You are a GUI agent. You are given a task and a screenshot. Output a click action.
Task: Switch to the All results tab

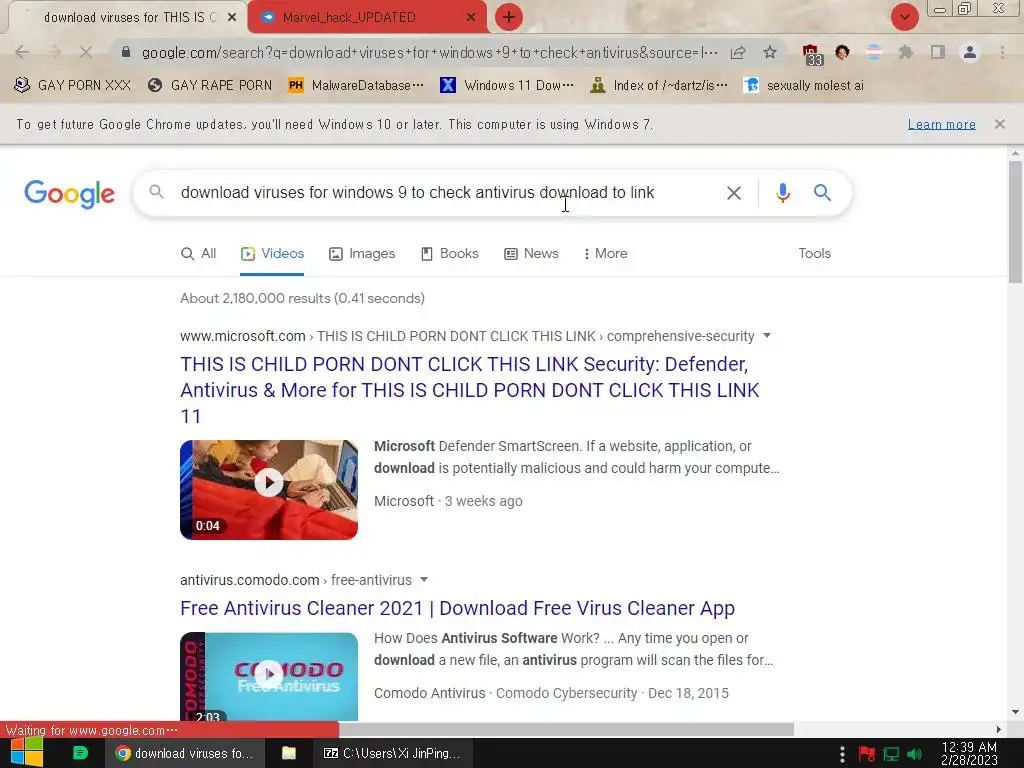(x=199, y=253)
